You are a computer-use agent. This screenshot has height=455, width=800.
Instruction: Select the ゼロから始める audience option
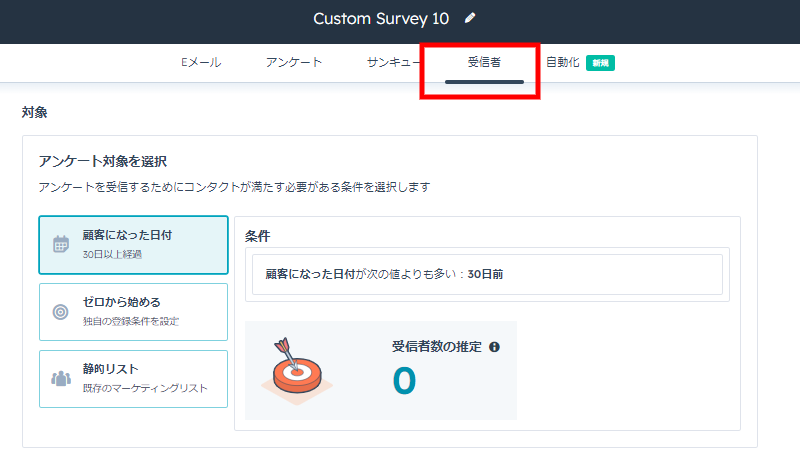tap(133, 312)
